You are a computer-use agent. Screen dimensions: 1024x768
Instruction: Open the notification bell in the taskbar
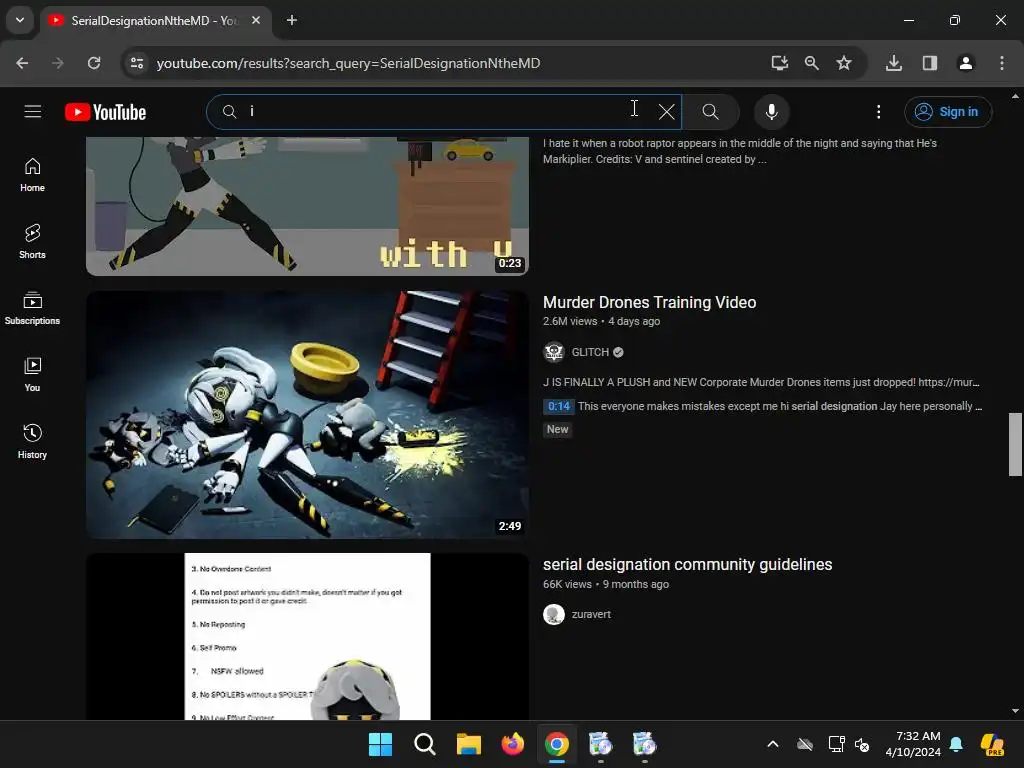coord(956,744)
